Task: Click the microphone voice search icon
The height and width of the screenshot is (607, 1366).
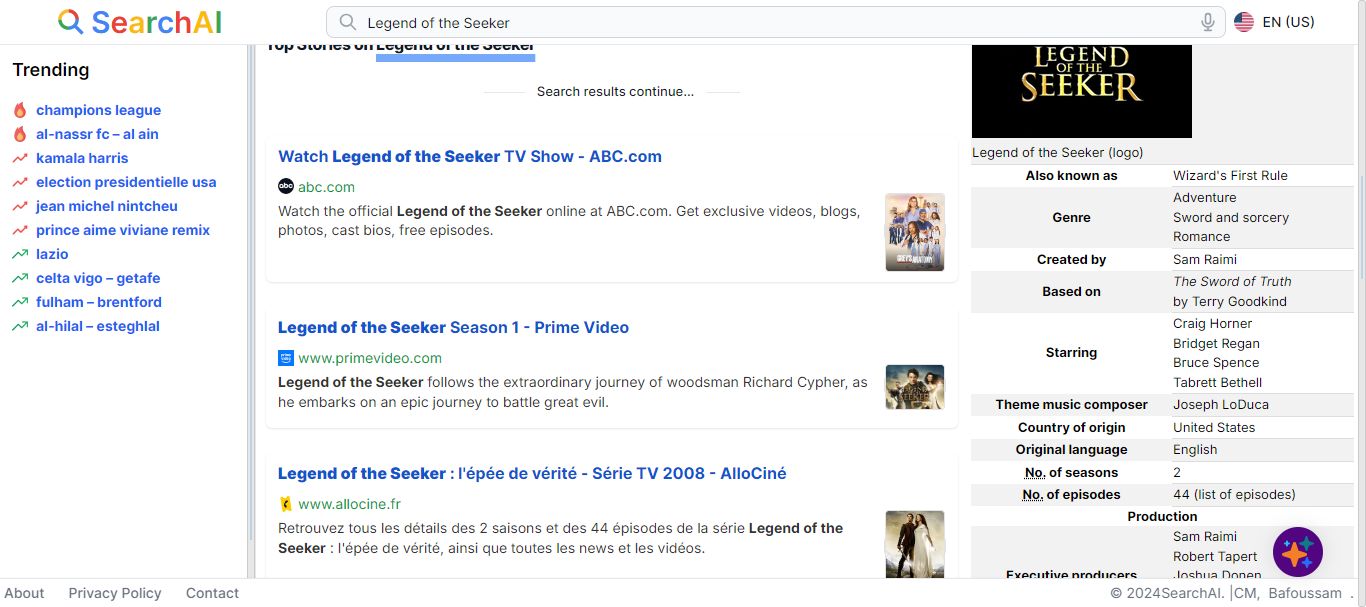Action: [x=1208, y=22]
